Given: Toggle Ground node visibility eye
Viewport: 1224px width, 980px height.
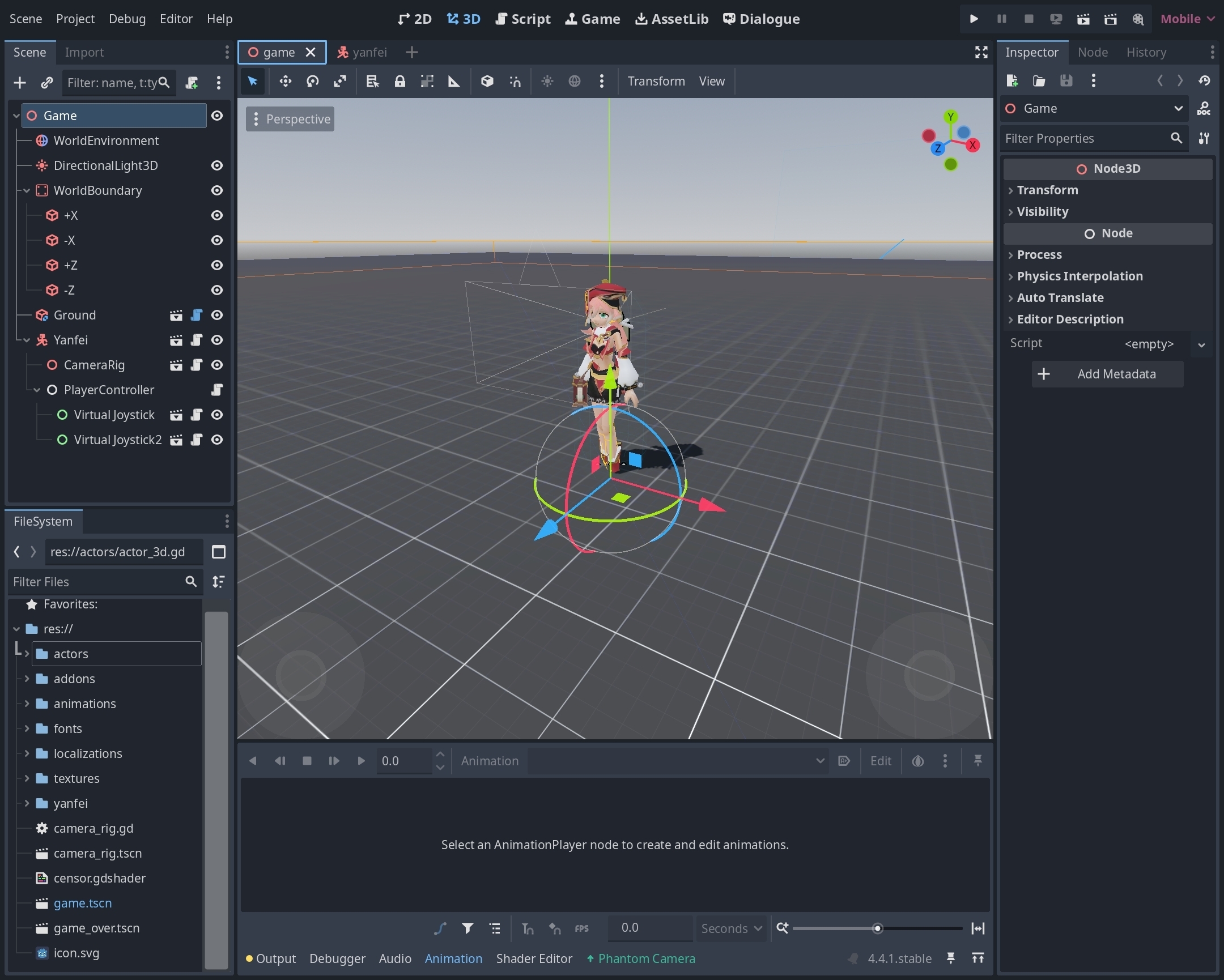Looking at the screenshot, I should 217,315.
